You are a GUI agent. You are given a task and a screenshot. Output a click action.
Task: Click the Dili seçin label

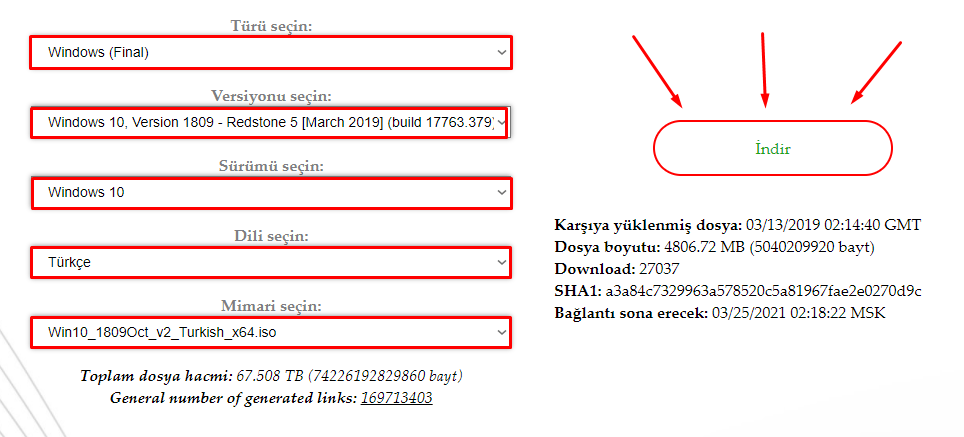click(x=271, y=236)
